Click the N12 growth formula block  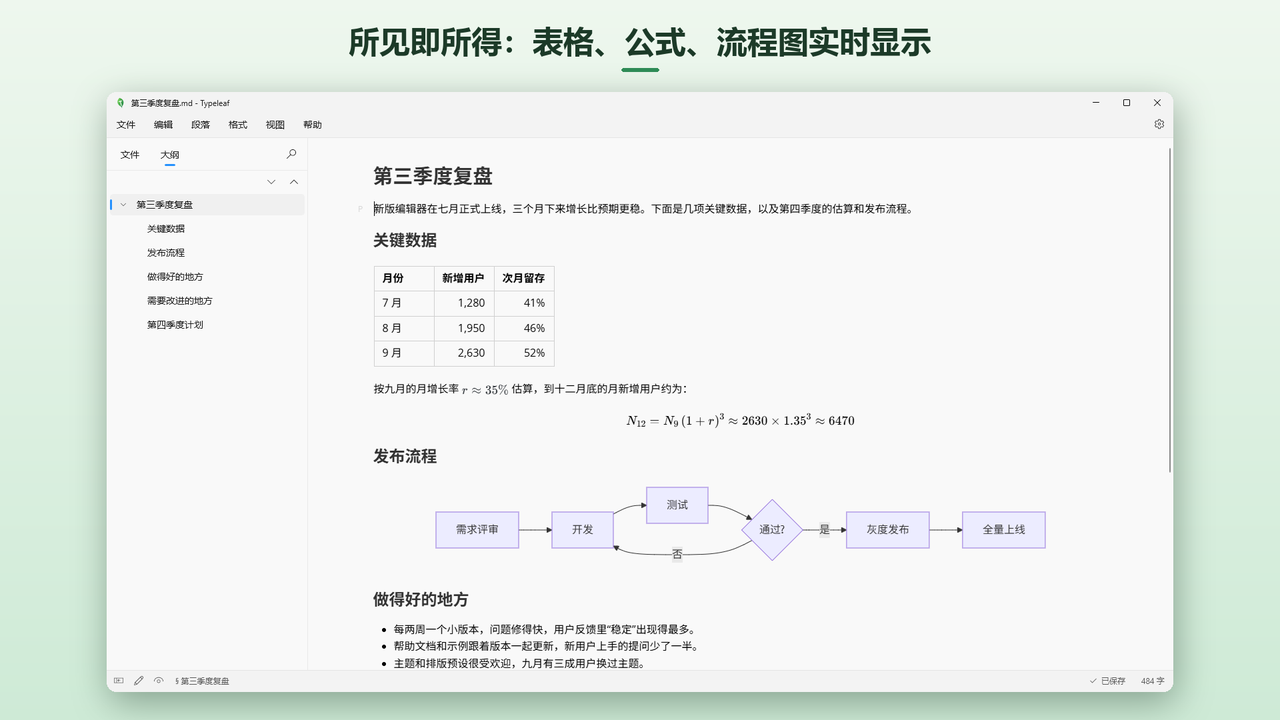(x=740, y=420)
